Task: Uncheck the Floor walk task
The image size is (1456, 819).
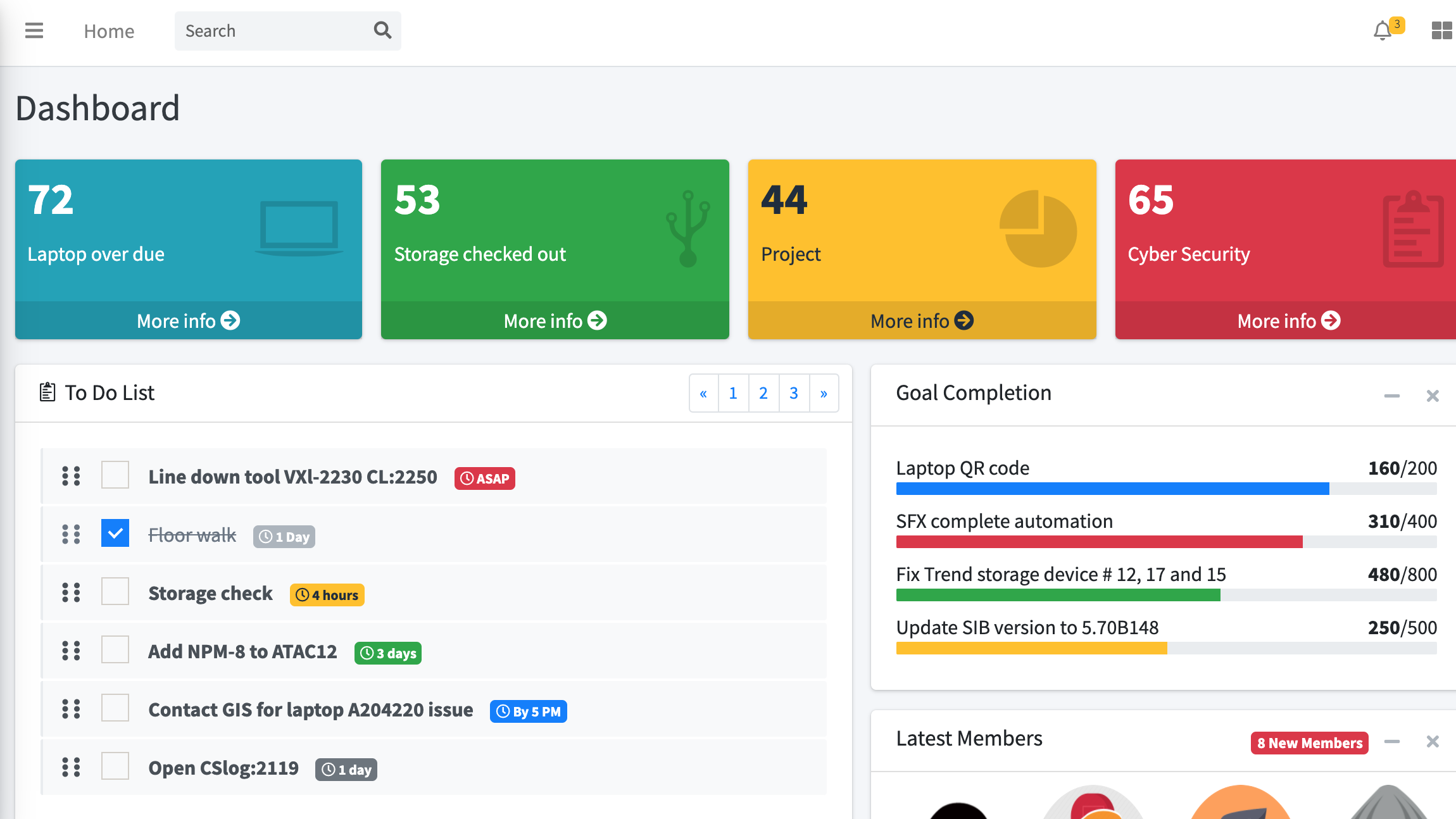Action: pos(115,533)
